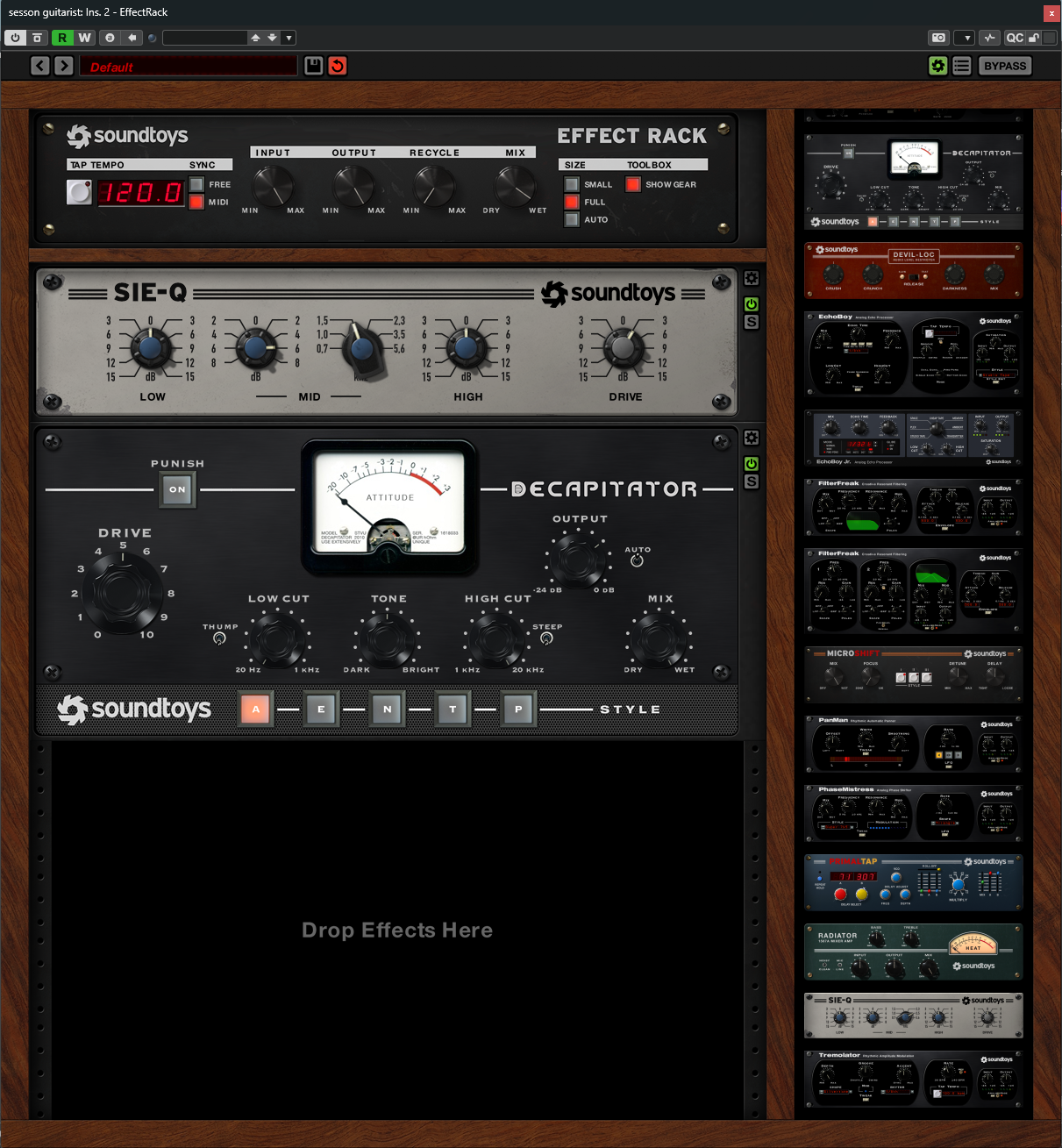The width and height of the screenshot is (1062, 1148).
Task: Select Decapitator style A
Action: pos(255,709)
